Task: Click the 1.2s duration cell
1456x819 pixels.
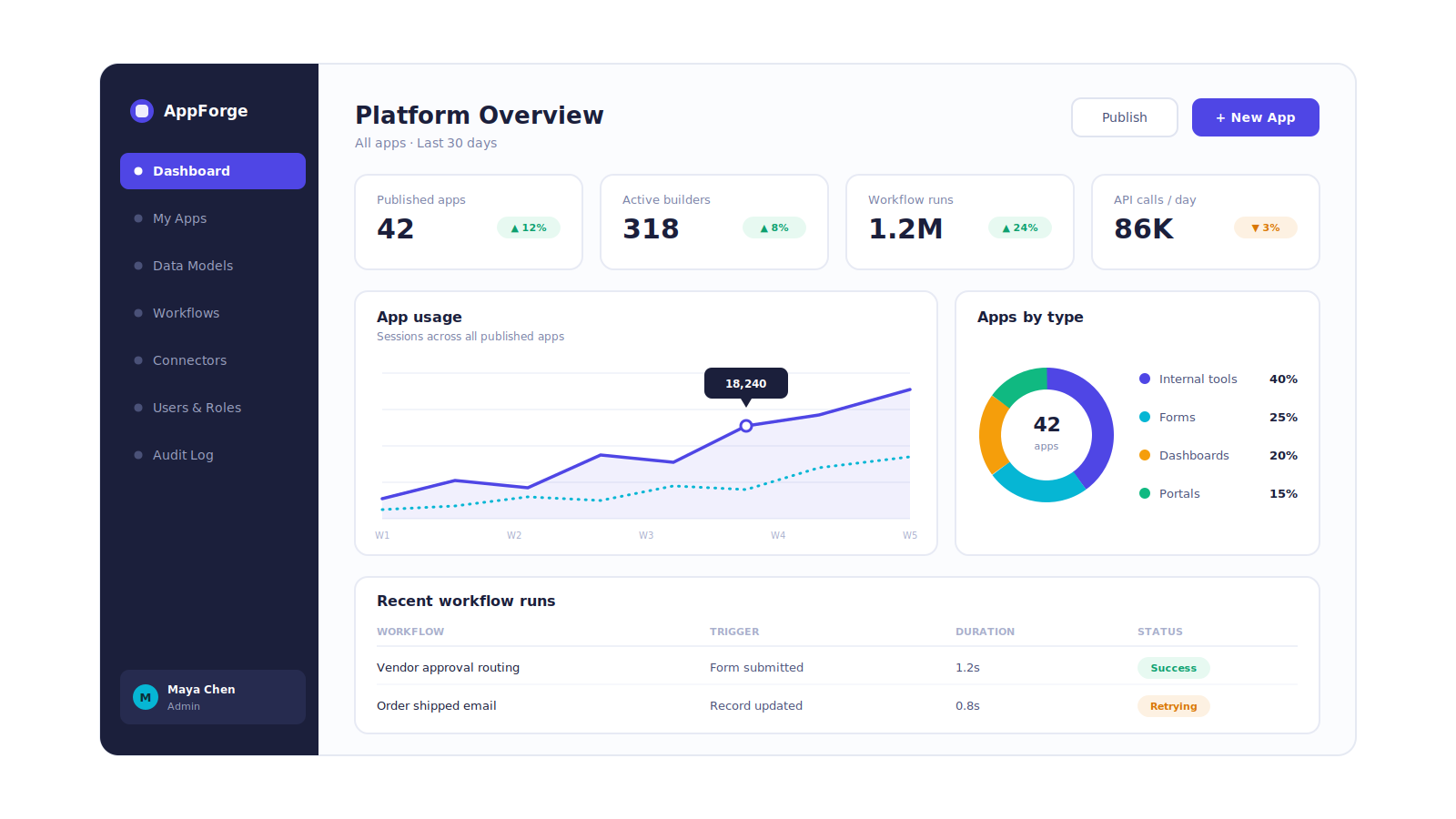Action: 967,667
